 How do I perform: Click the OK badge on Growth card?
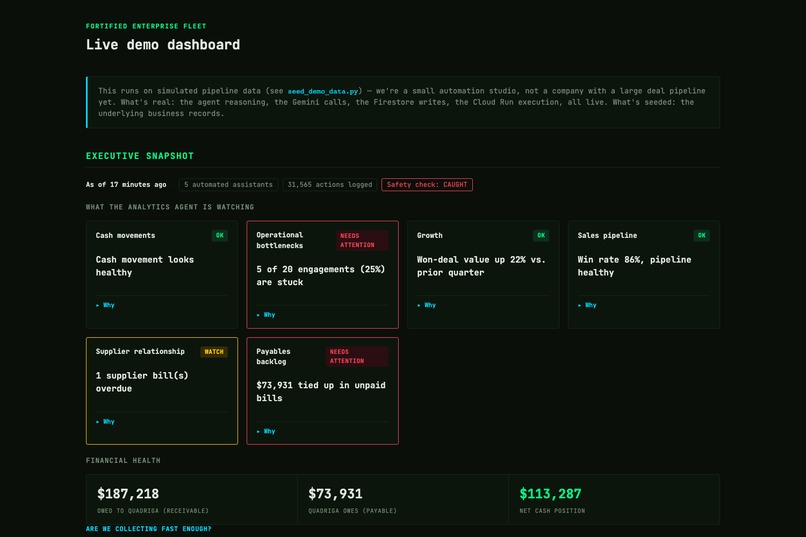click(x=541, y=235)
